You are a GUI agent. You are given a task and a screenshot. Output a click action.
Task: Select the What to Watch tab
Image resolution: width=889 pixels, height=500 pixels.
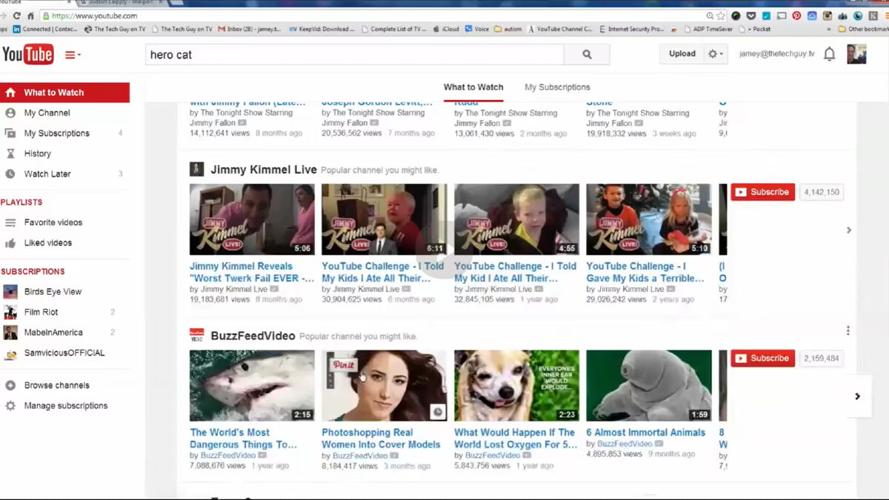(473, 87)
